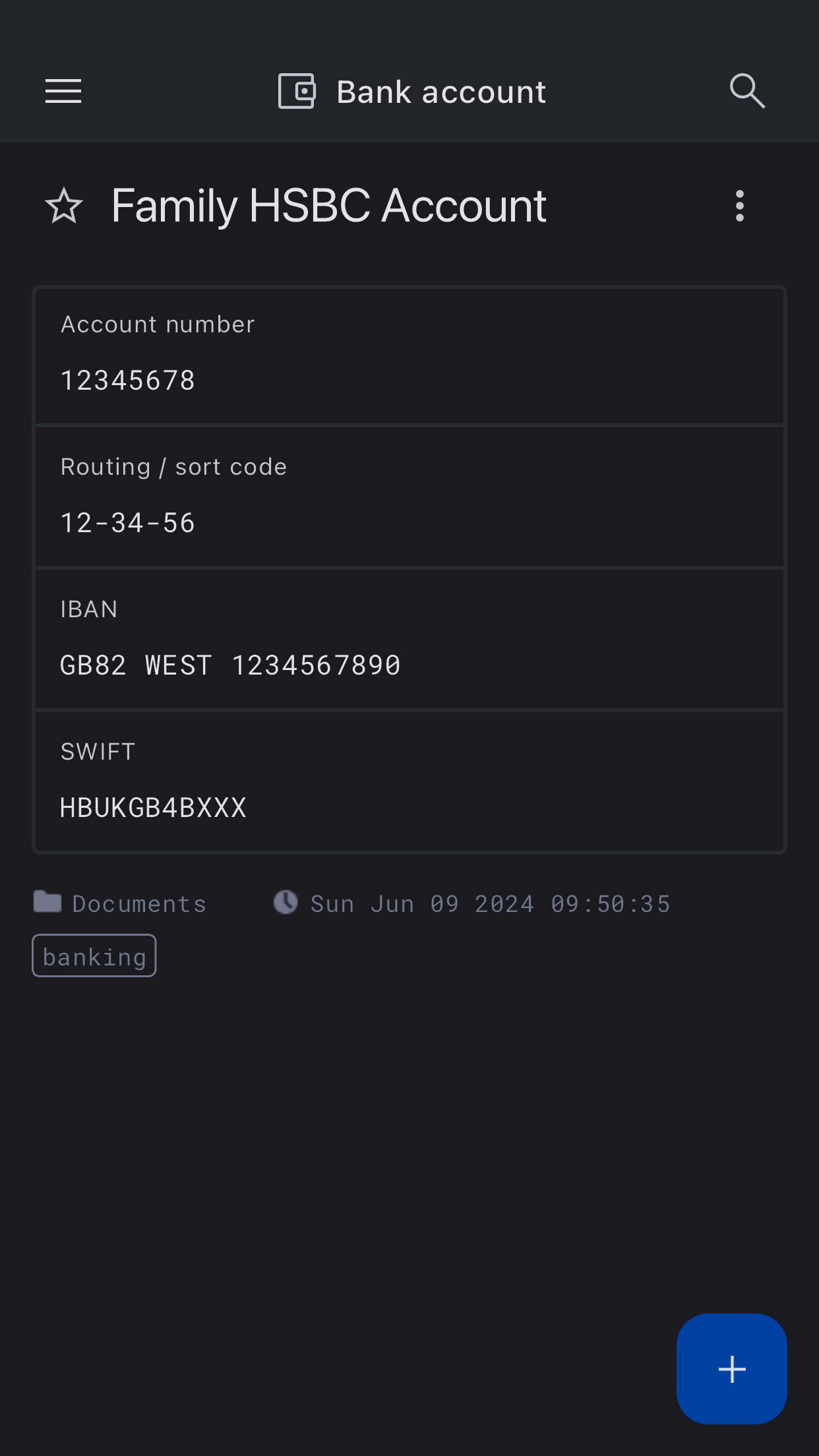Screen dimensions: 819x1456
Task: Select the banking tag chip
Action: point(94,956)
